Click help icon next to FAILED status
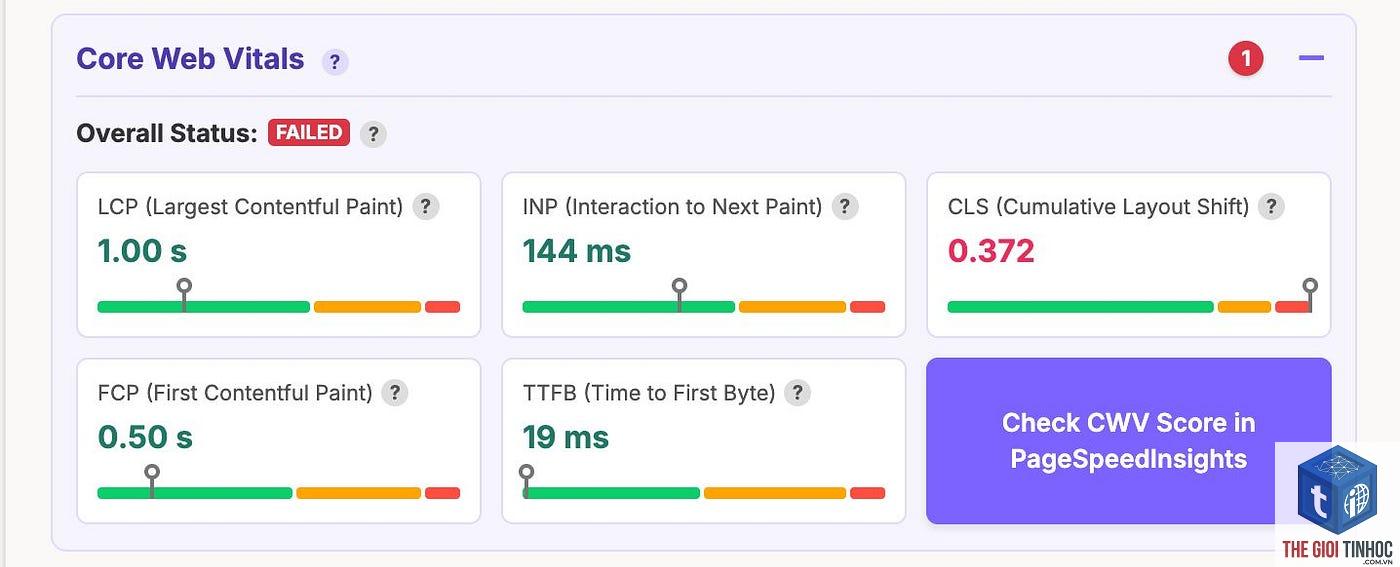The width and height of the screenshot is (1400, 567). pyautogui.click(x=373, y=134)
